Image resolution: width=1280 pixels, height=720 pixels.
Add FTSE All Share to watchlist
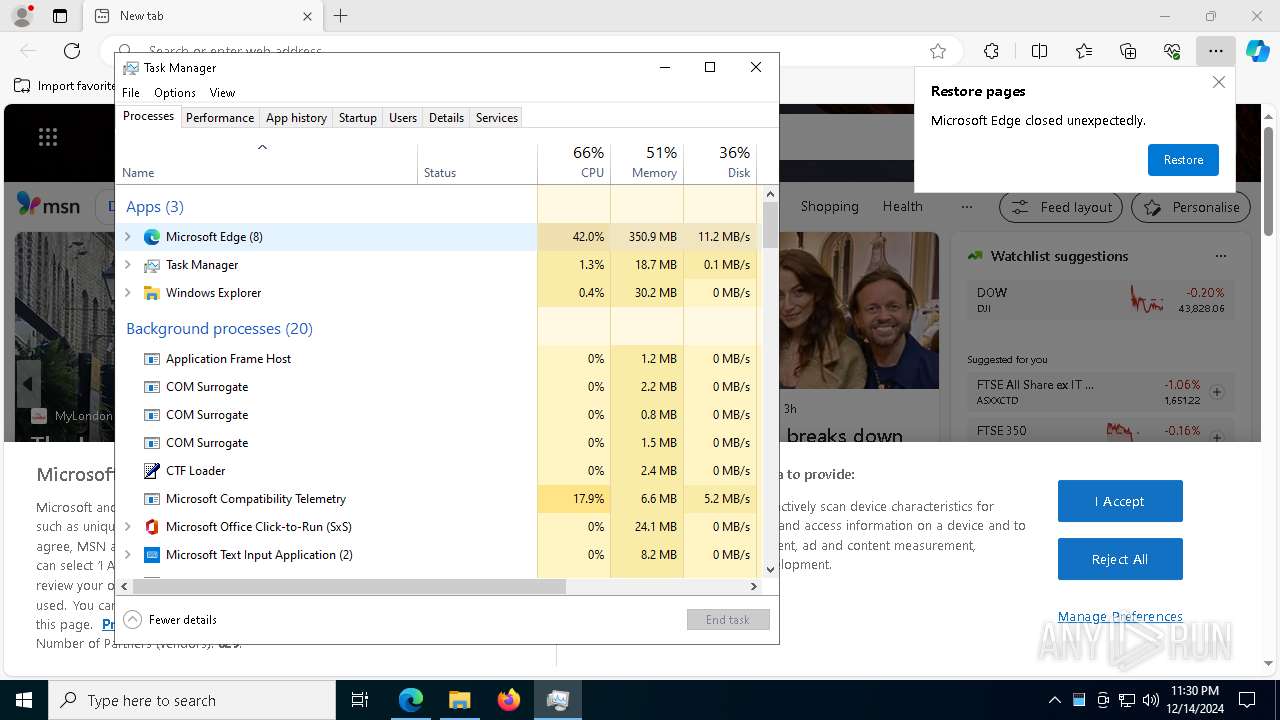click(x=1217, y=392)
